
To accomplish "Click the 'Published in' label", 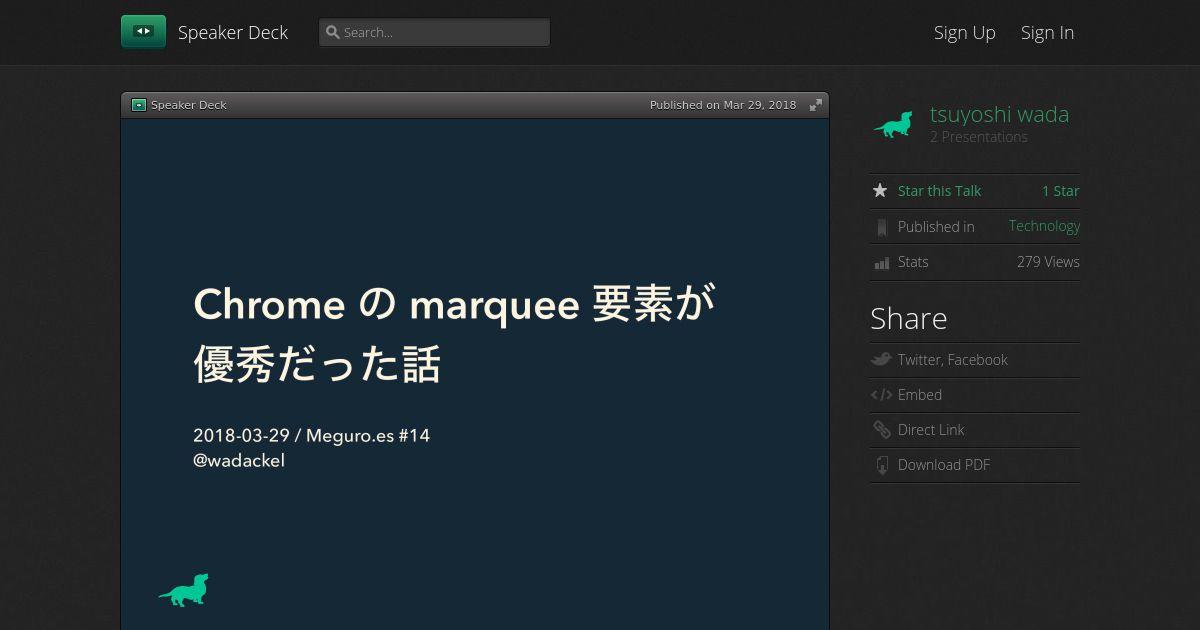I will [x=936, y=227].
